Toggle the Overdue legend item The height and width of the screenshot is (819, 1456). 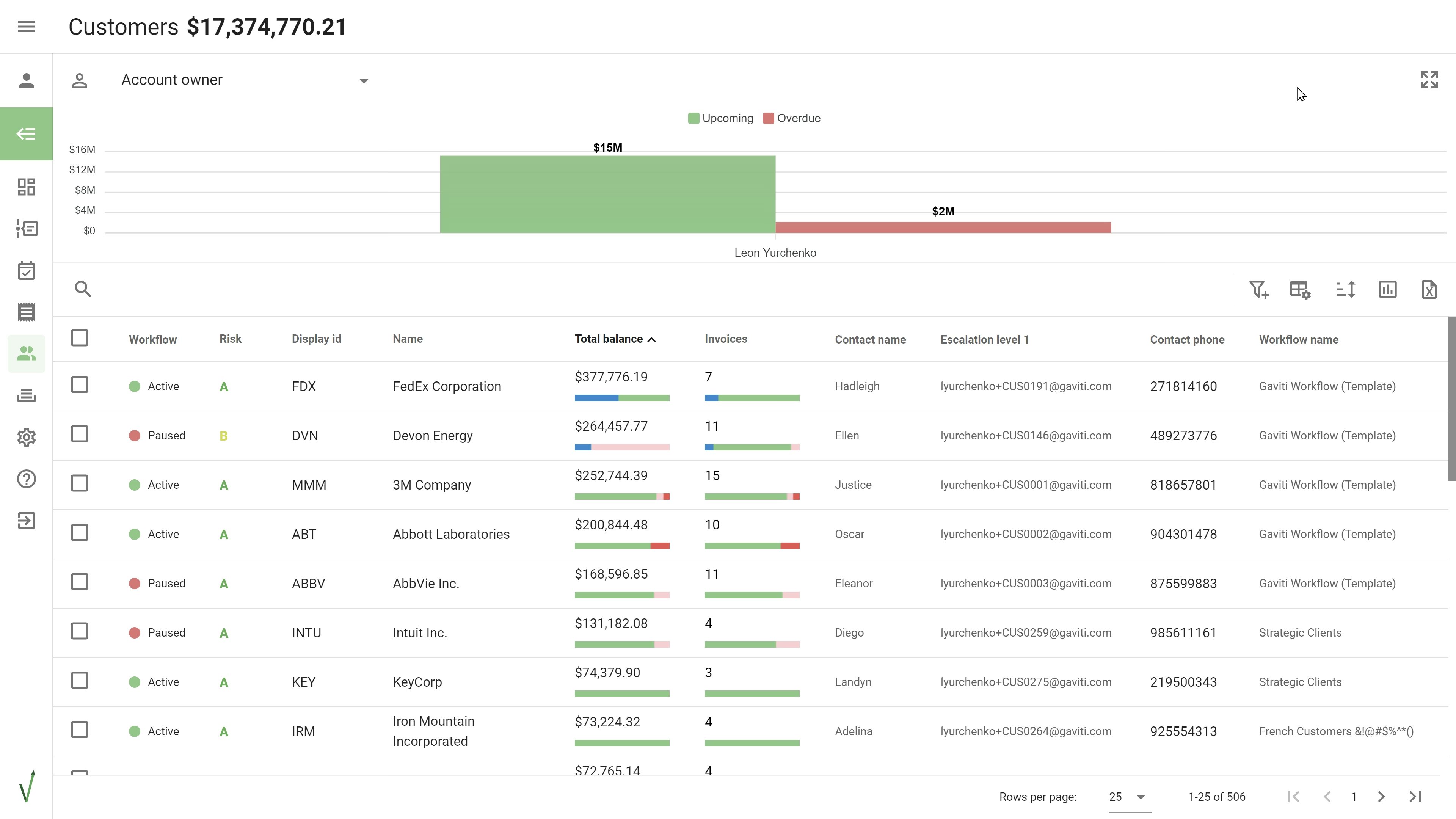[792, 118]
